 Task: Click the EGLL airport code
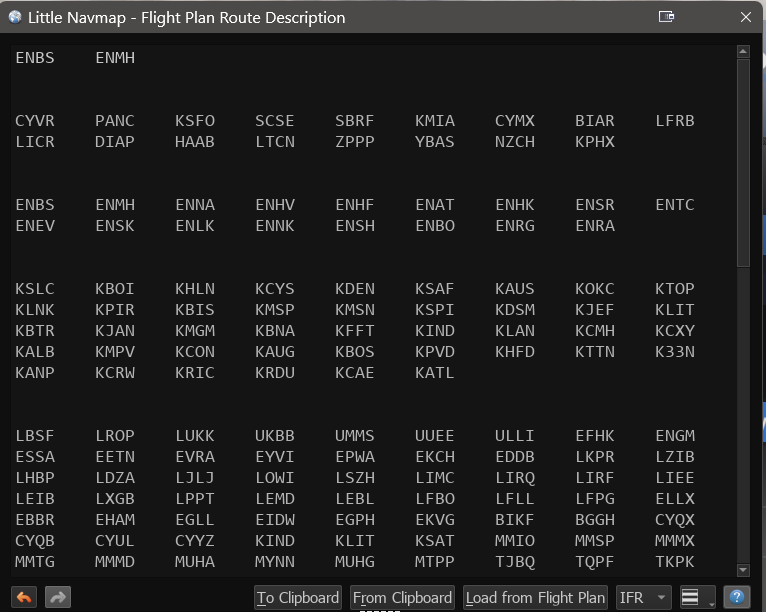[195, 520]
